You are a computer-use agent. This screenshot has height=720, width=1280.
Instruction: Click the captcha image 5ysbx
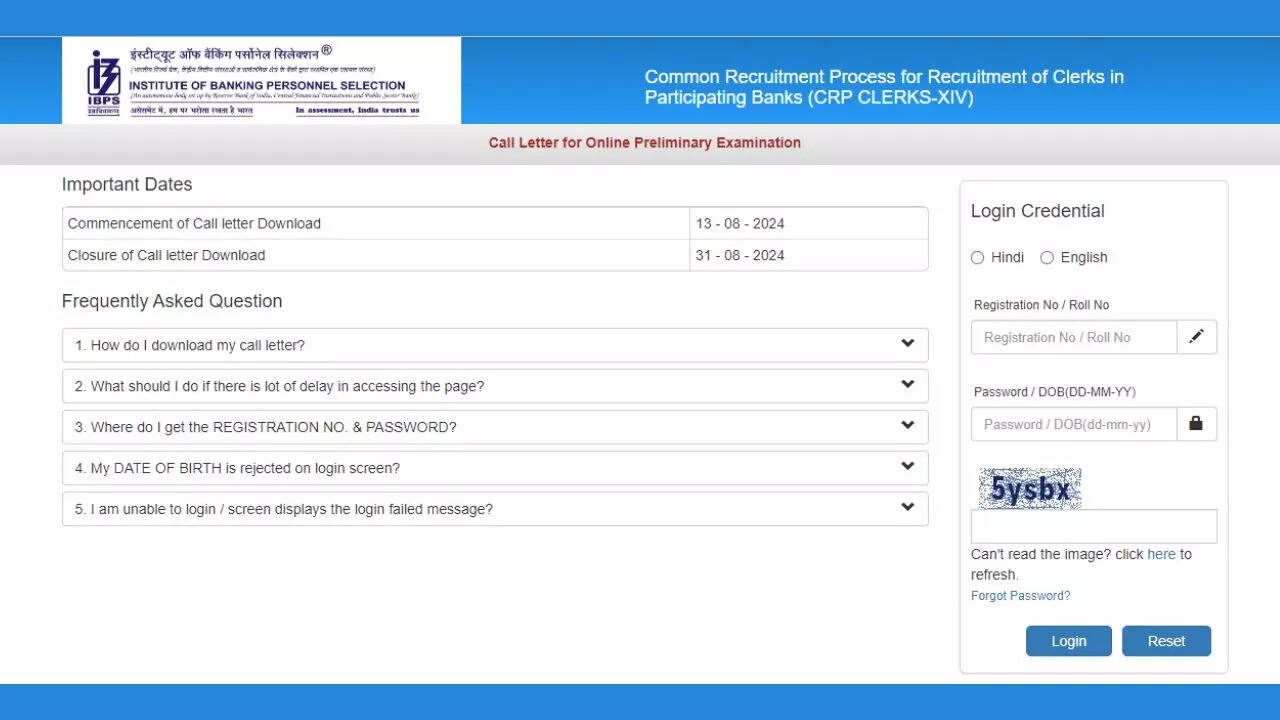tap(1030, 489)
